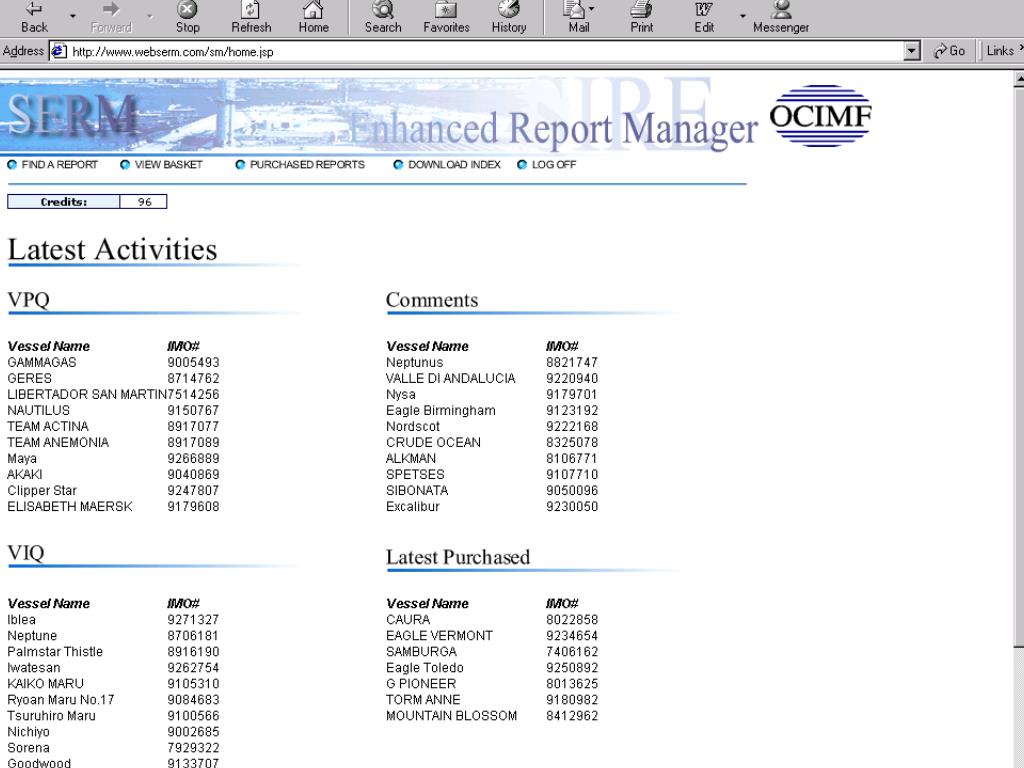
Task: Select vessel SIBONATA
Action: pos(417,490)
